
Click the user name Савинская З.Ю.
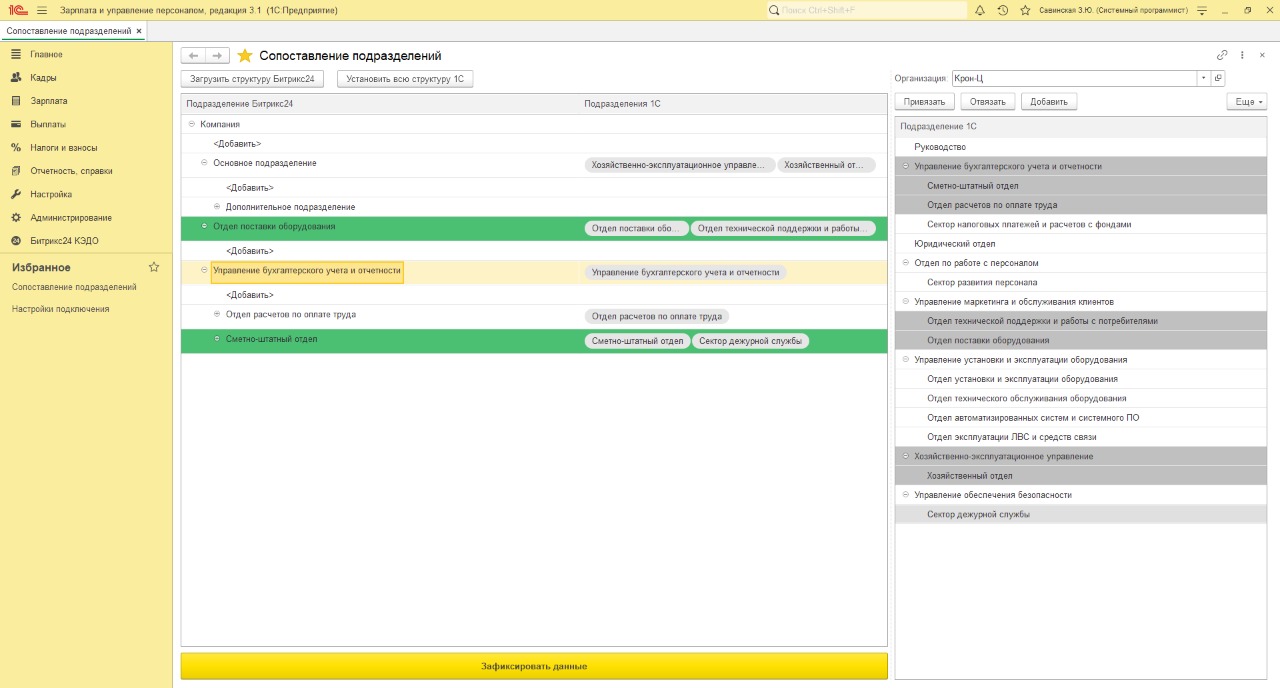point(1114,10)
